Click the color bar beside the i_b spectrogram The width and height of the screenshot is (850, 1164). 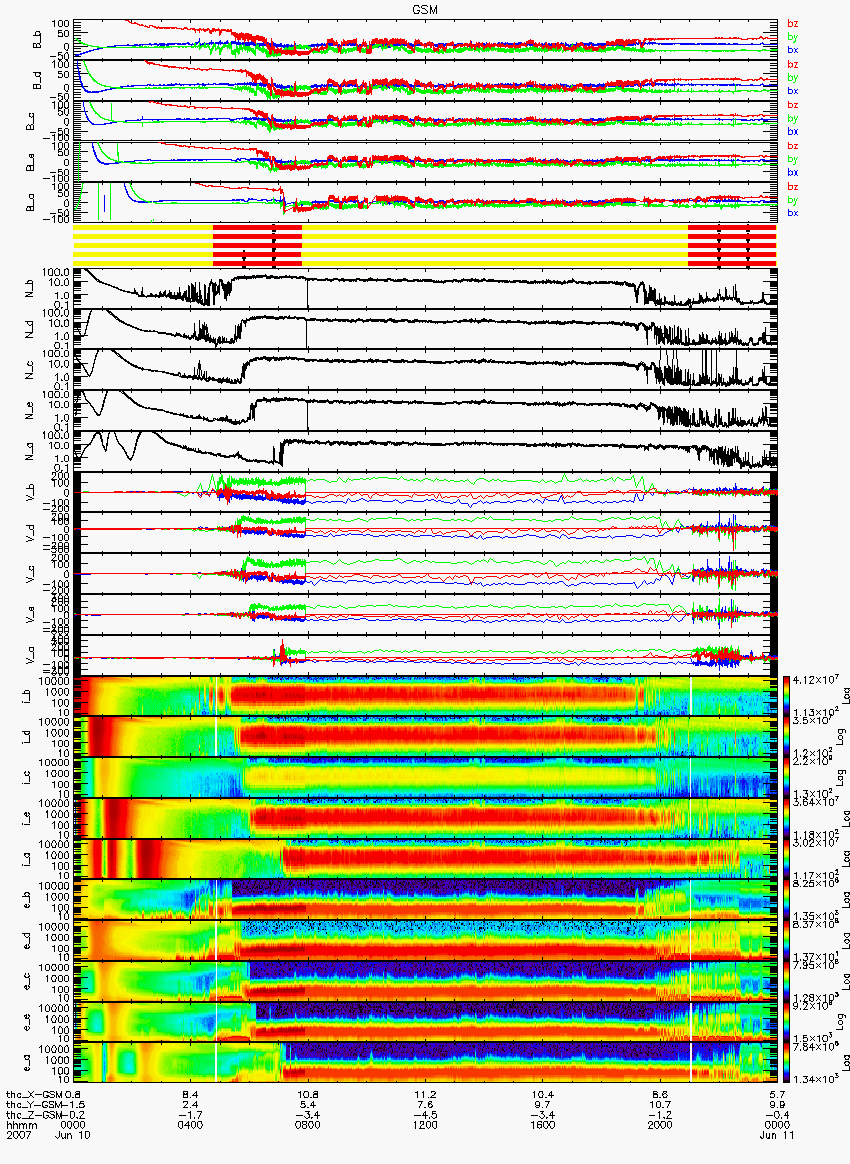(x=785, y=696)
